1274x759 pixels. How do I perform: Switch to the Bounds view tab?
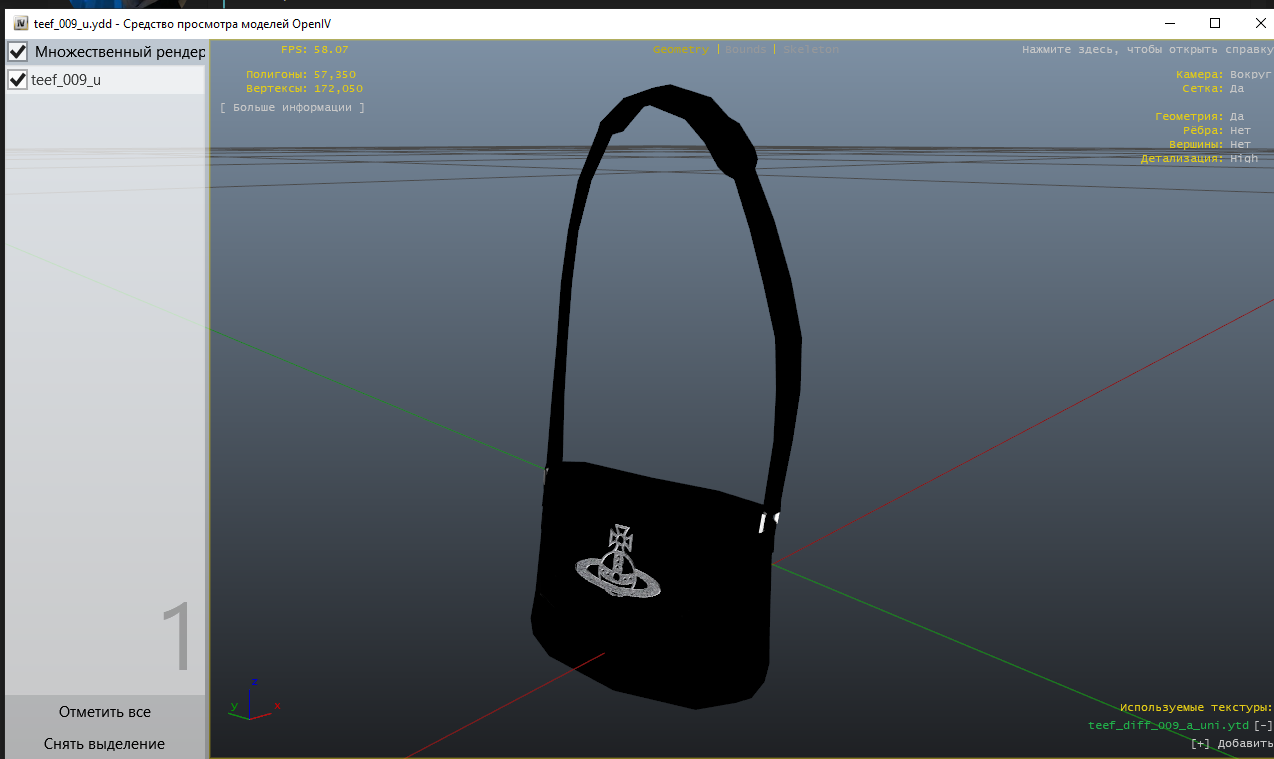coord(746,49)
